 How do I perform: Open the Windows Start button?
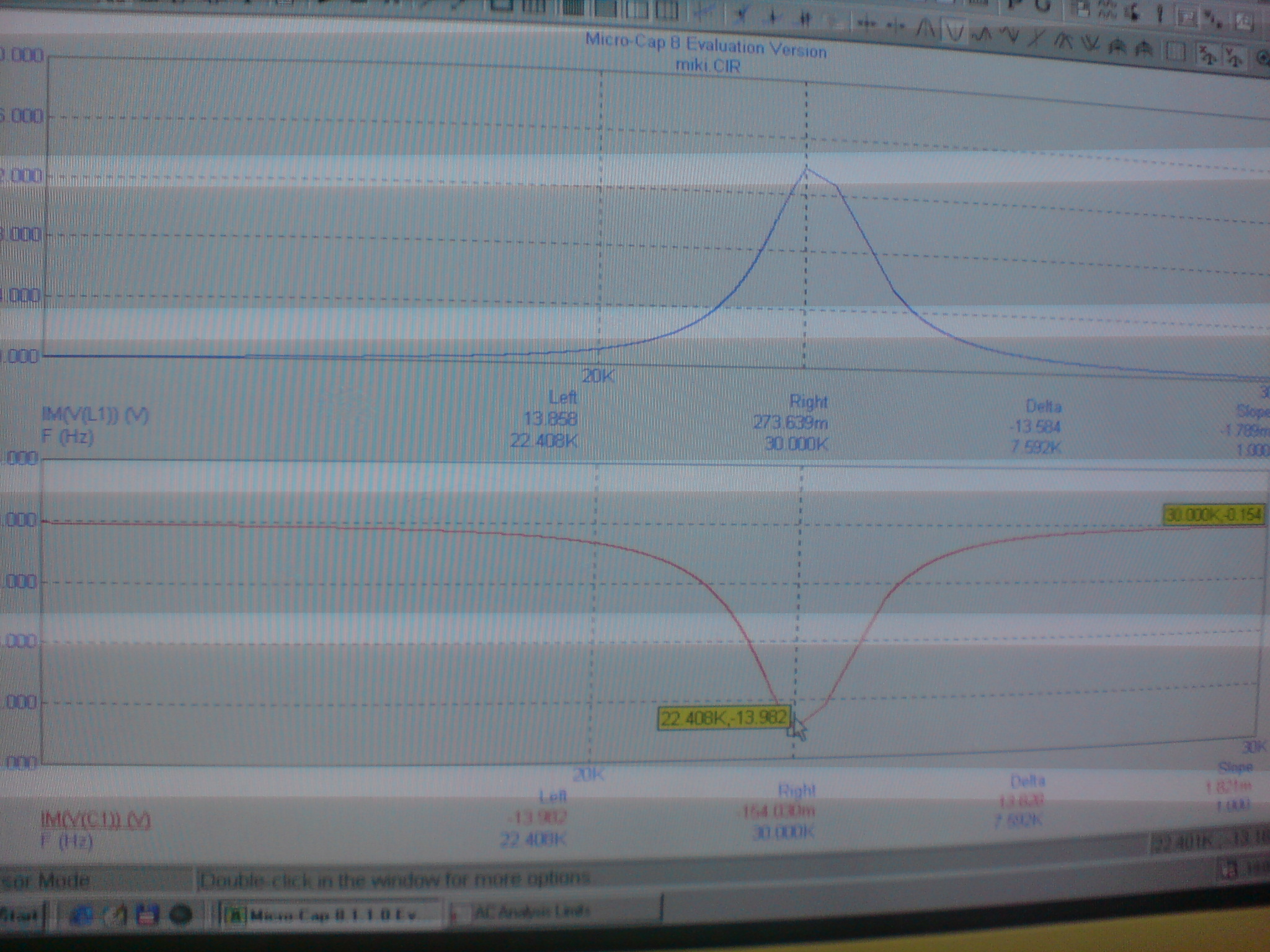click(x=19, y=915)
